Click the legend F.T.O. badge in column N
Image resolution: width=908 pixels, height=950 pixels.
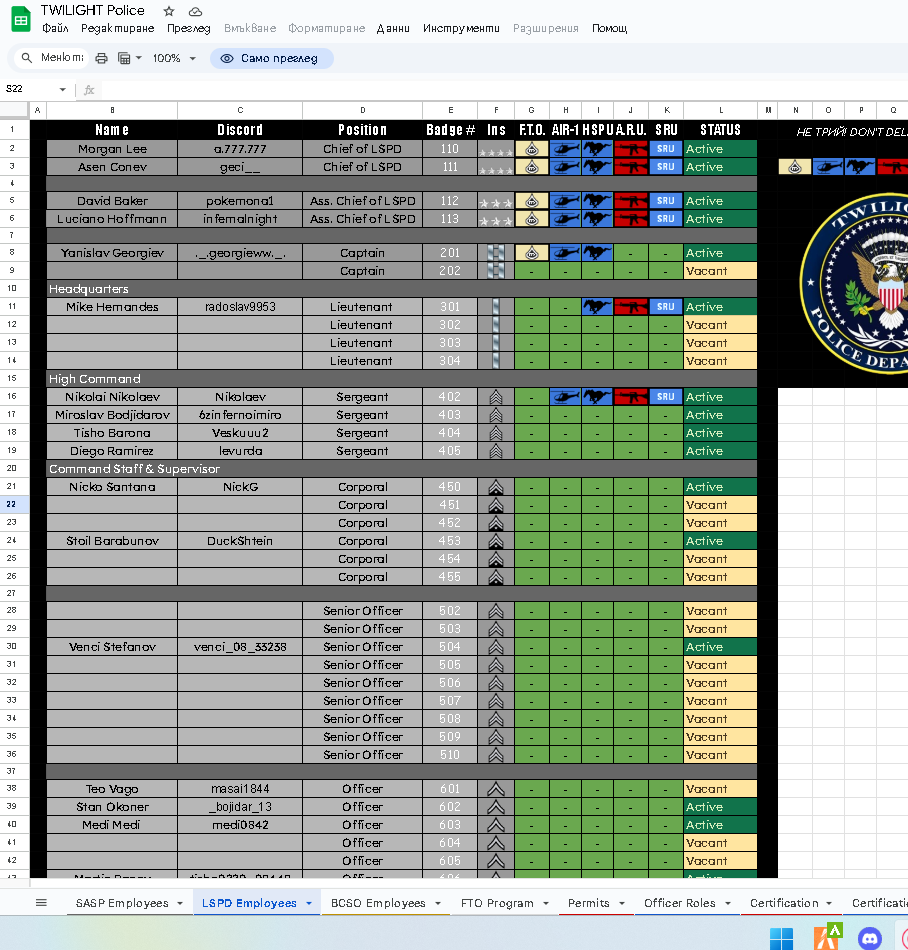[795, 167]
